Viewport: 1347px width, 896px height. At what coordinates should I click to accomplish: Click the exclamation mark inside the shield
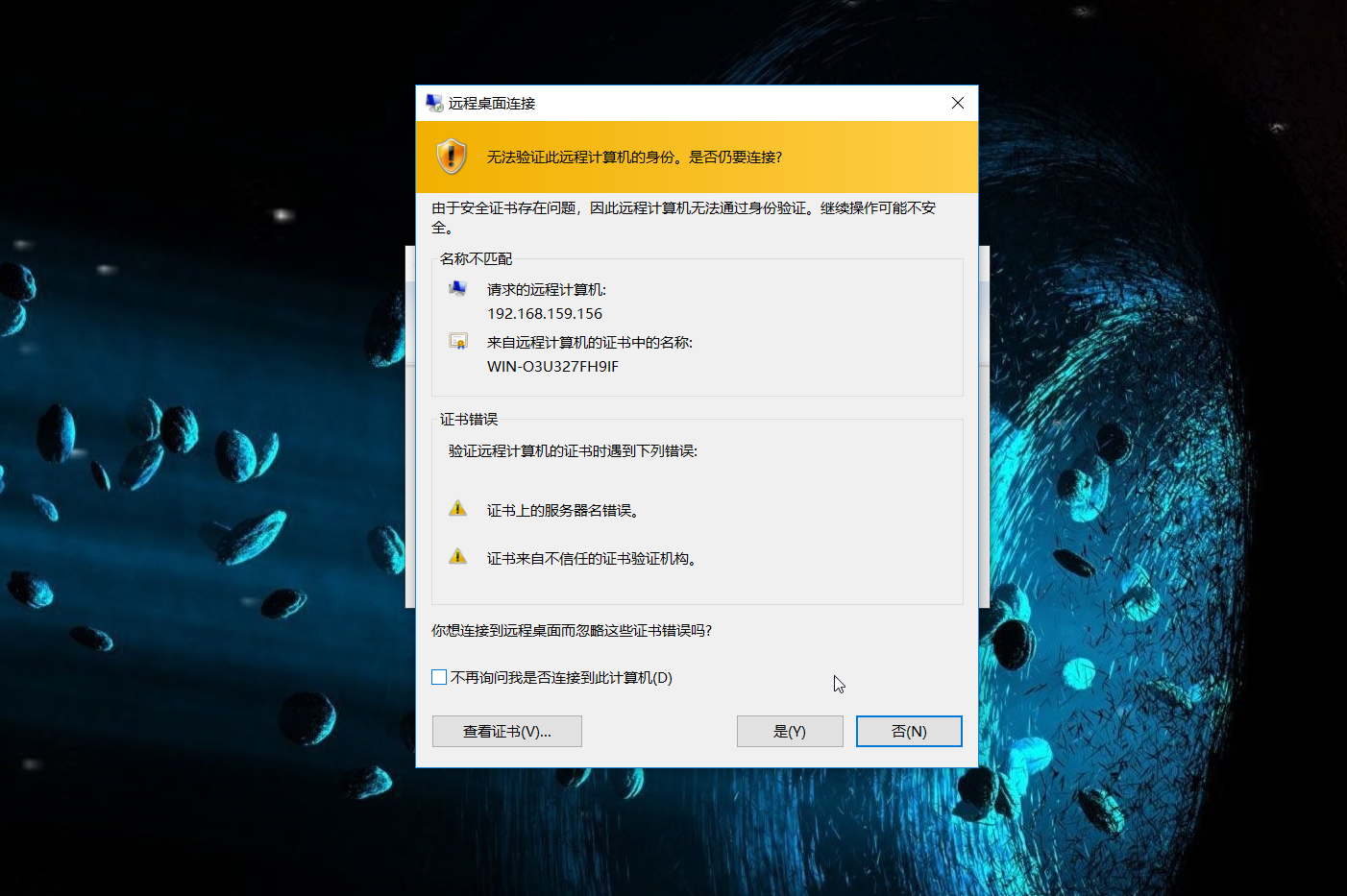pyautogui.click(x=452, y=156)
